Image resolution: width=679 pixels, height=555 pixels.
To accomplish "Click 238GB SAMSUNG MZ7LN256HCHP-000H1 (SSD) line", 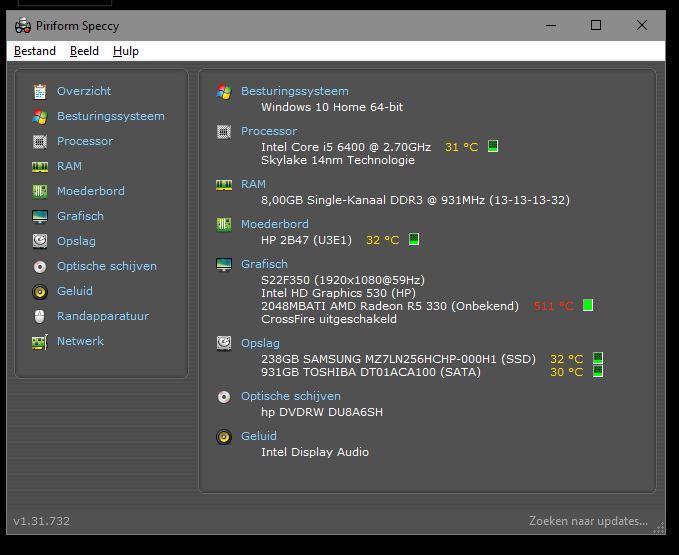I will (398, 359).
